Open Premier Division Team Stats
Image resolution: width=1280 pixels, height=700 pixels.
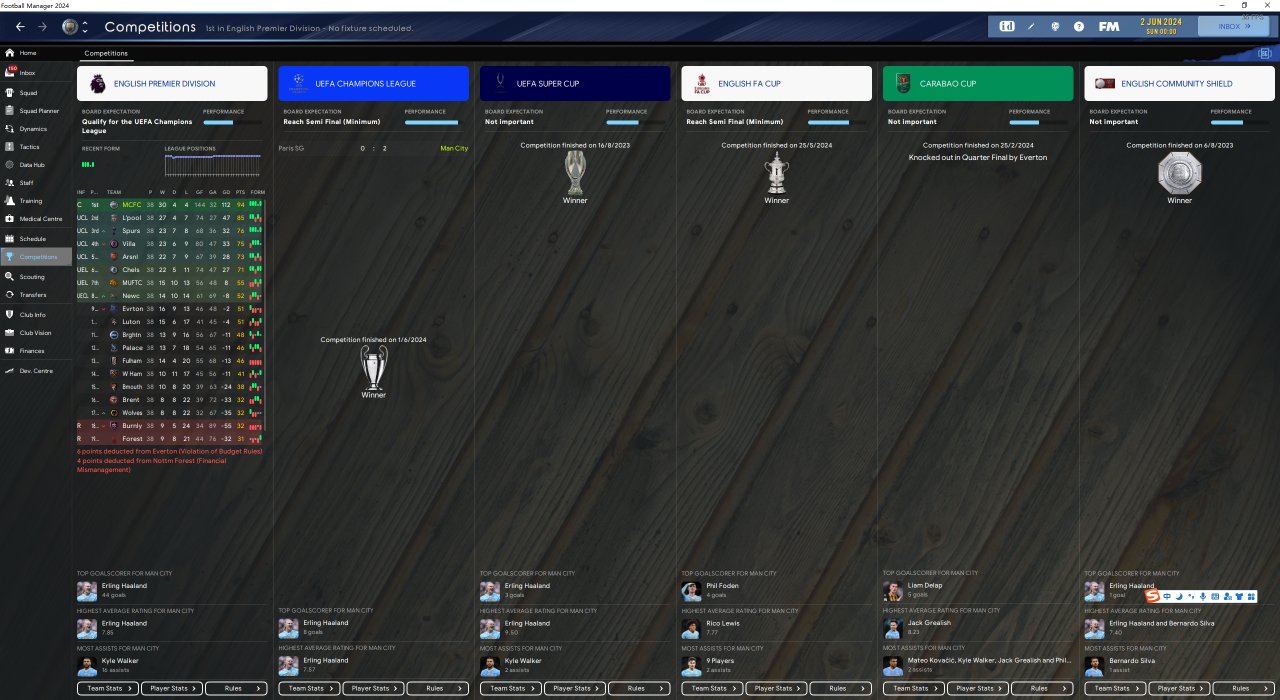(x=108, y=688)
